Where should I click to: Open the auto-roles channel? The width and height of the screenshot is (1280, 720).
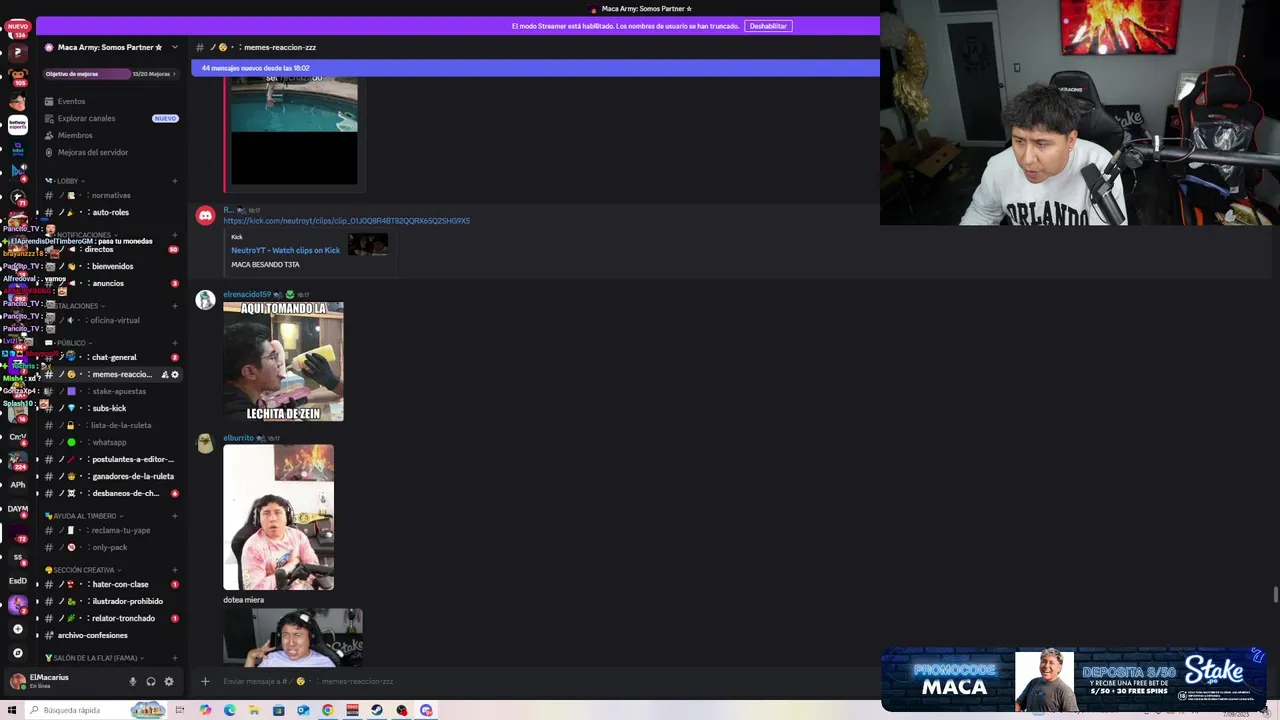point(111,212)
